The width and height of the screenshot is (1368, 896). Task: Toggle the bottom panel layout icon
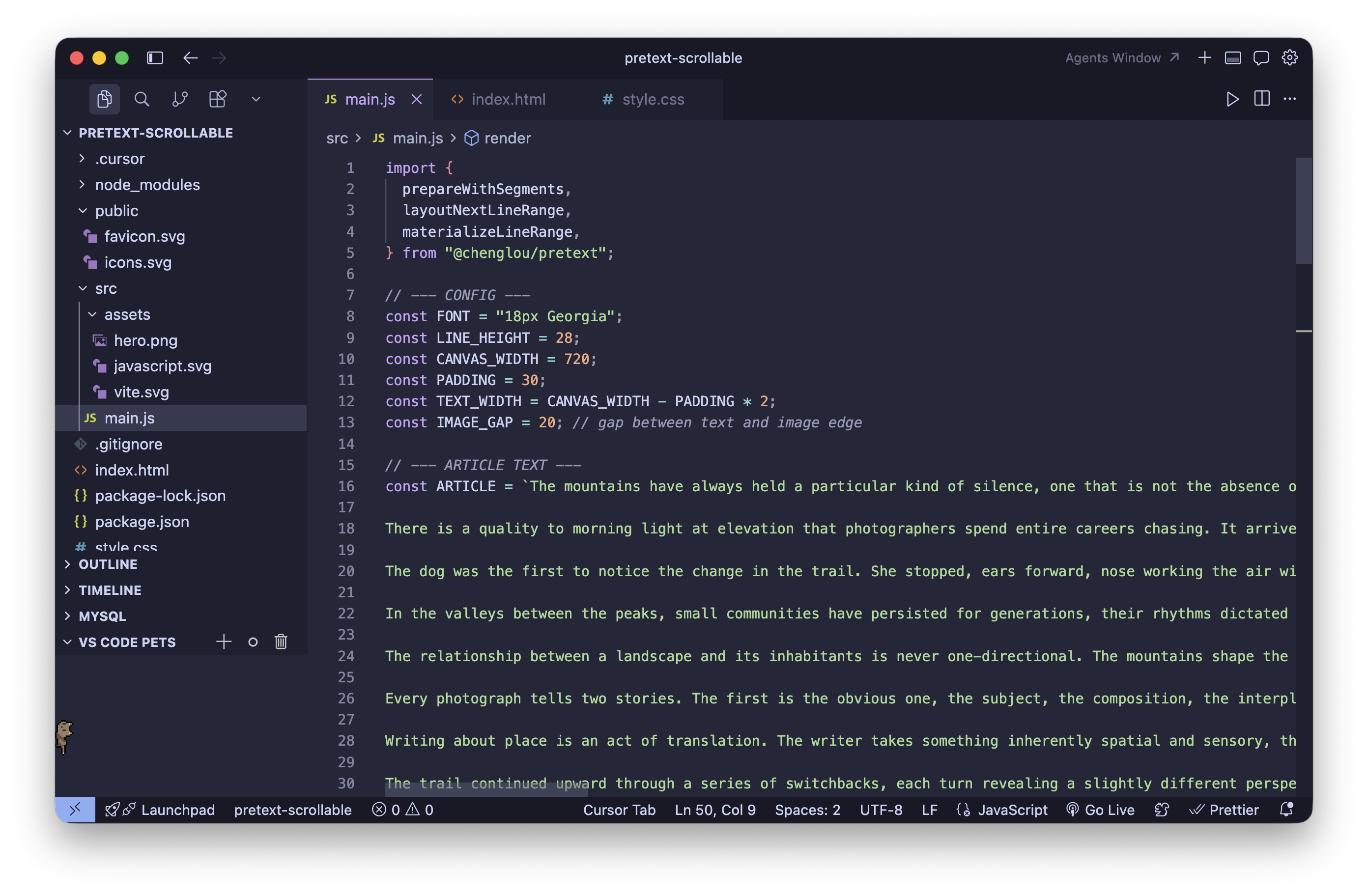point(1233,58)
